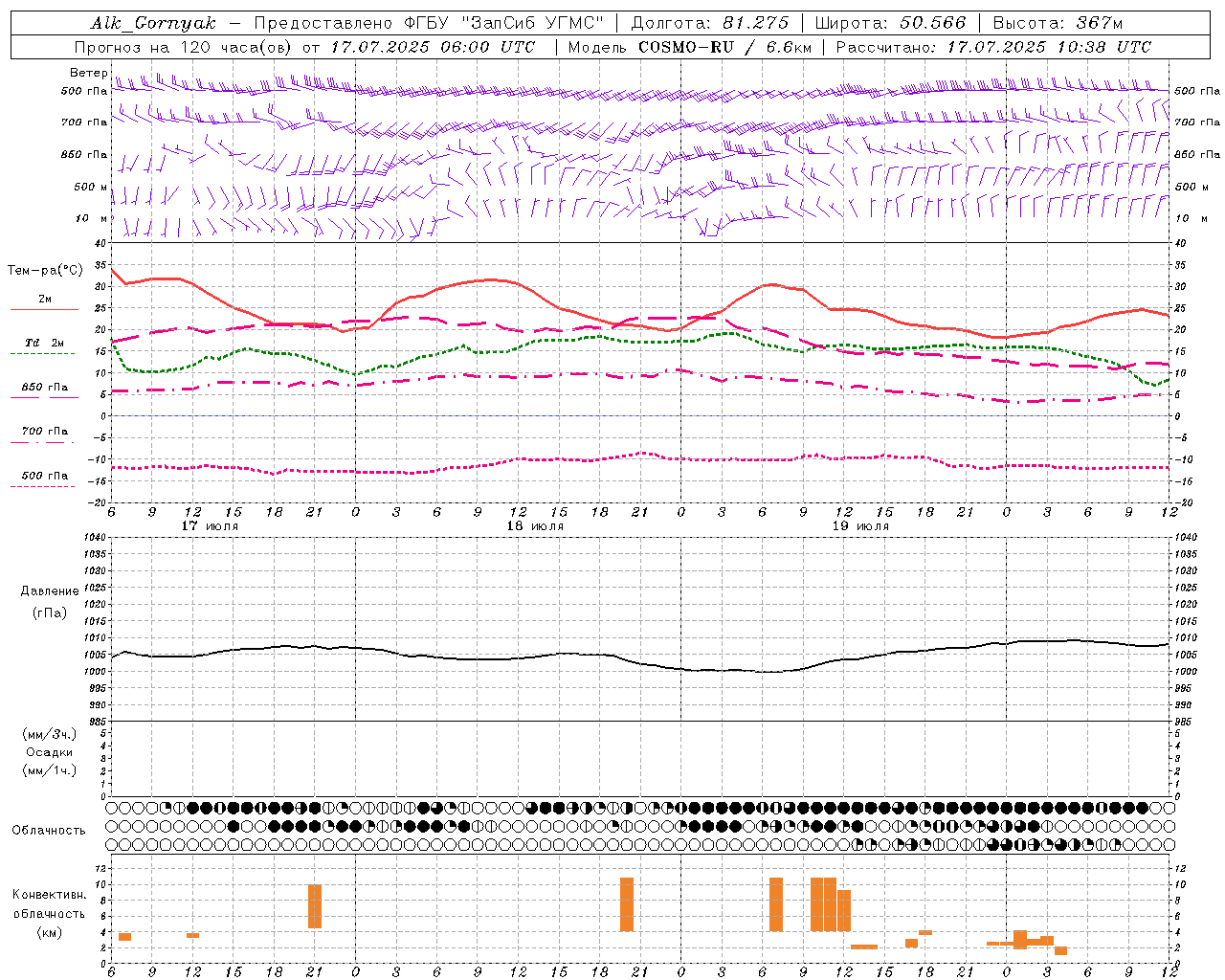Click the Рассчитано 17.07.2025 10:38 UTC timestamp
The height and width of the screenshot is (980, 1225).
click(993, 47)
